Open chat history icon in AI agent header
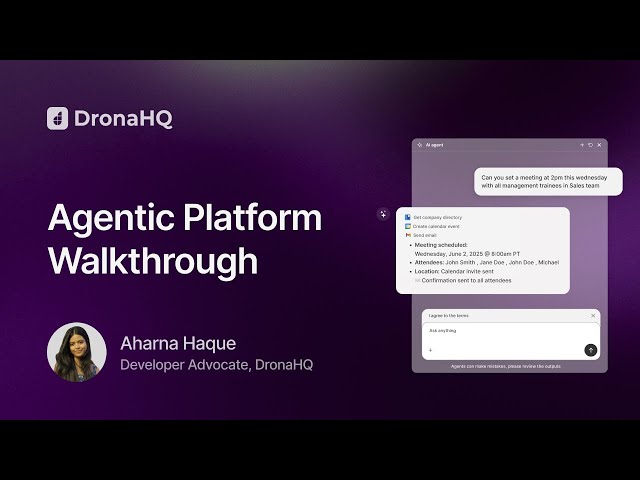Image resolution: width=640 pixels, height=480 pixels. pos(590,145)
